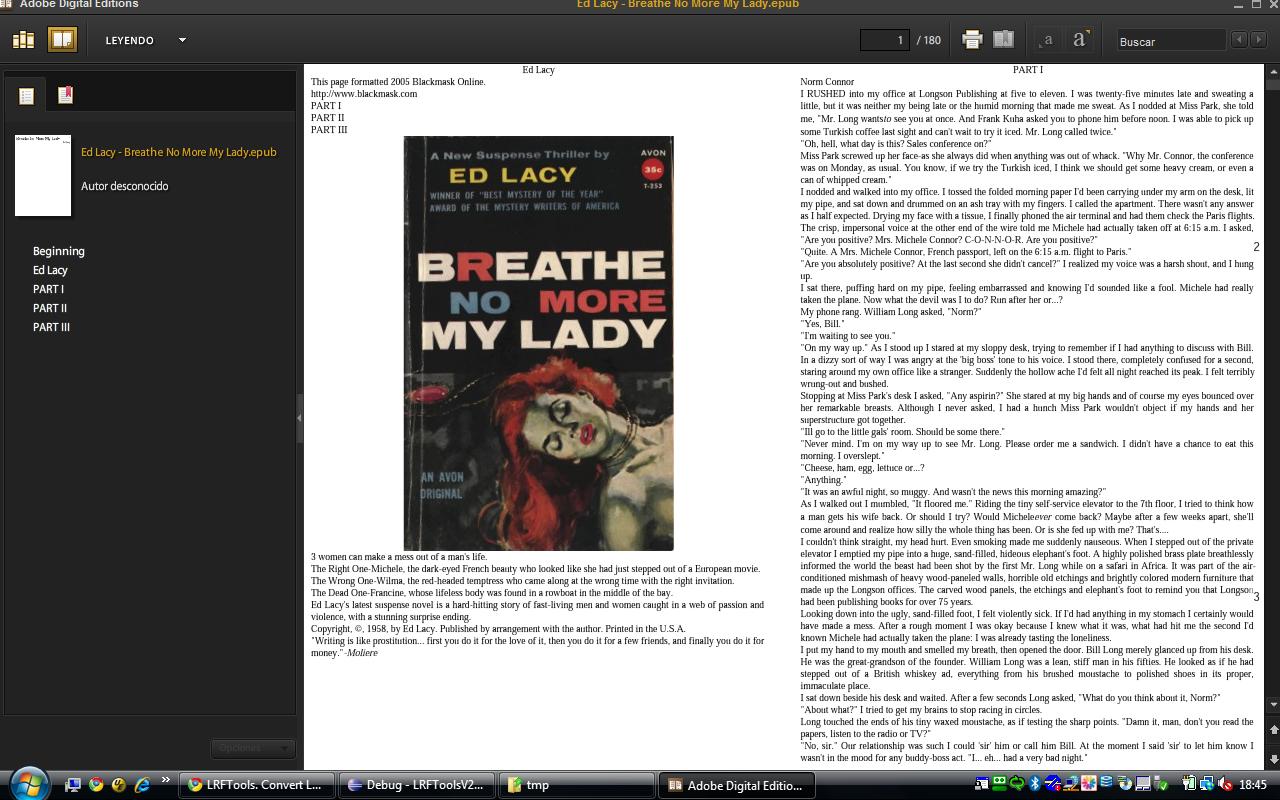
Task: Go to previous search result arrow
Action: click(x=1240, y=40)
